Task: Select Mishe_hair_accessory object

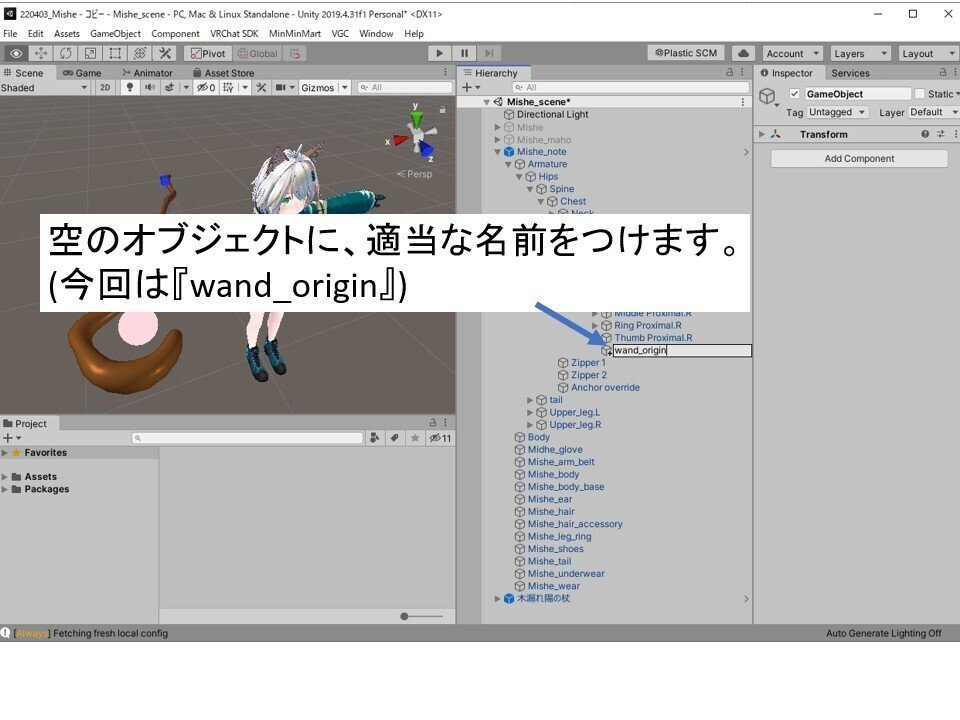Action: coord(575,524)
